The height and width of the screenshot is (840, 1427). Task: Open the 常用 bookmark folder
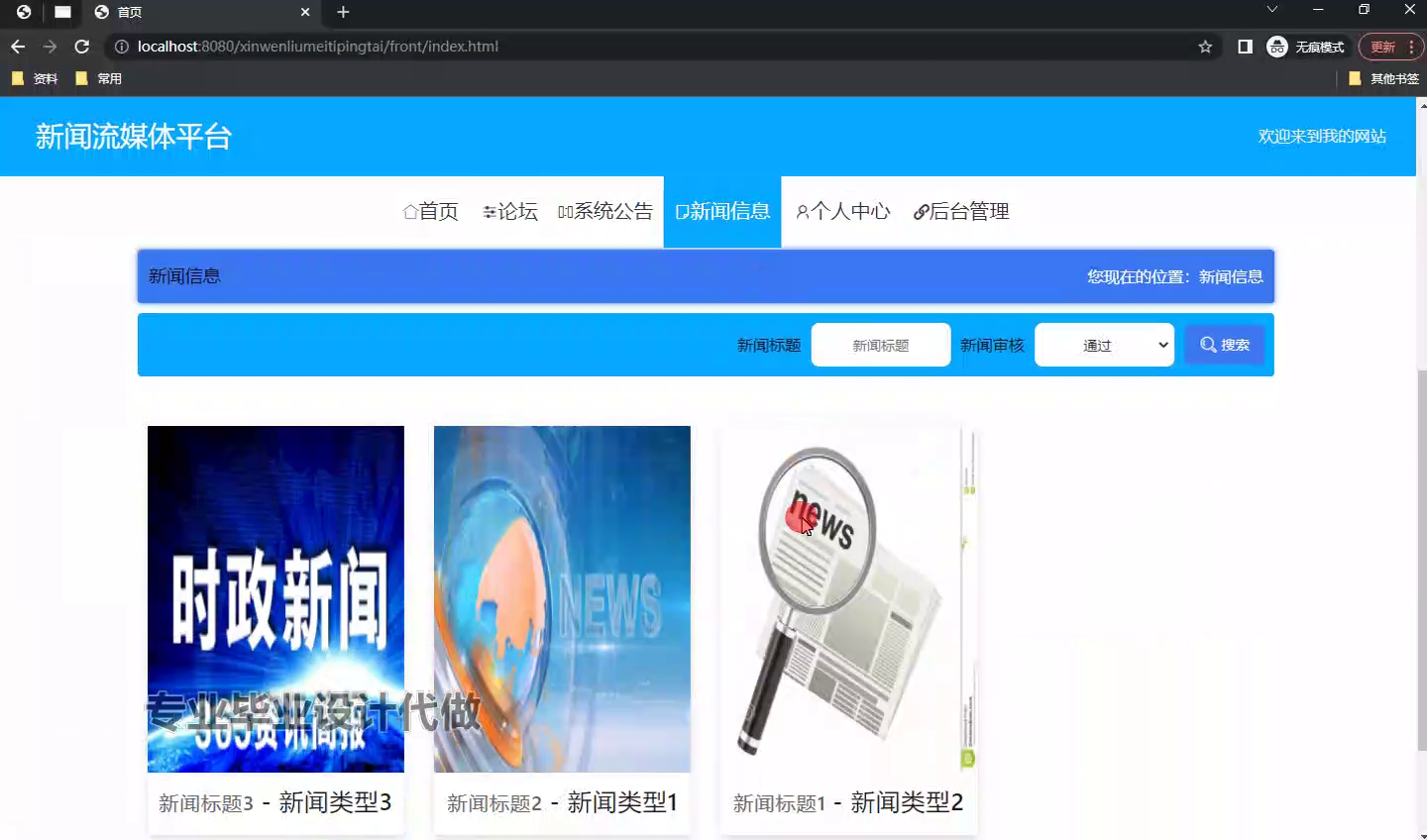coord(98,78)
